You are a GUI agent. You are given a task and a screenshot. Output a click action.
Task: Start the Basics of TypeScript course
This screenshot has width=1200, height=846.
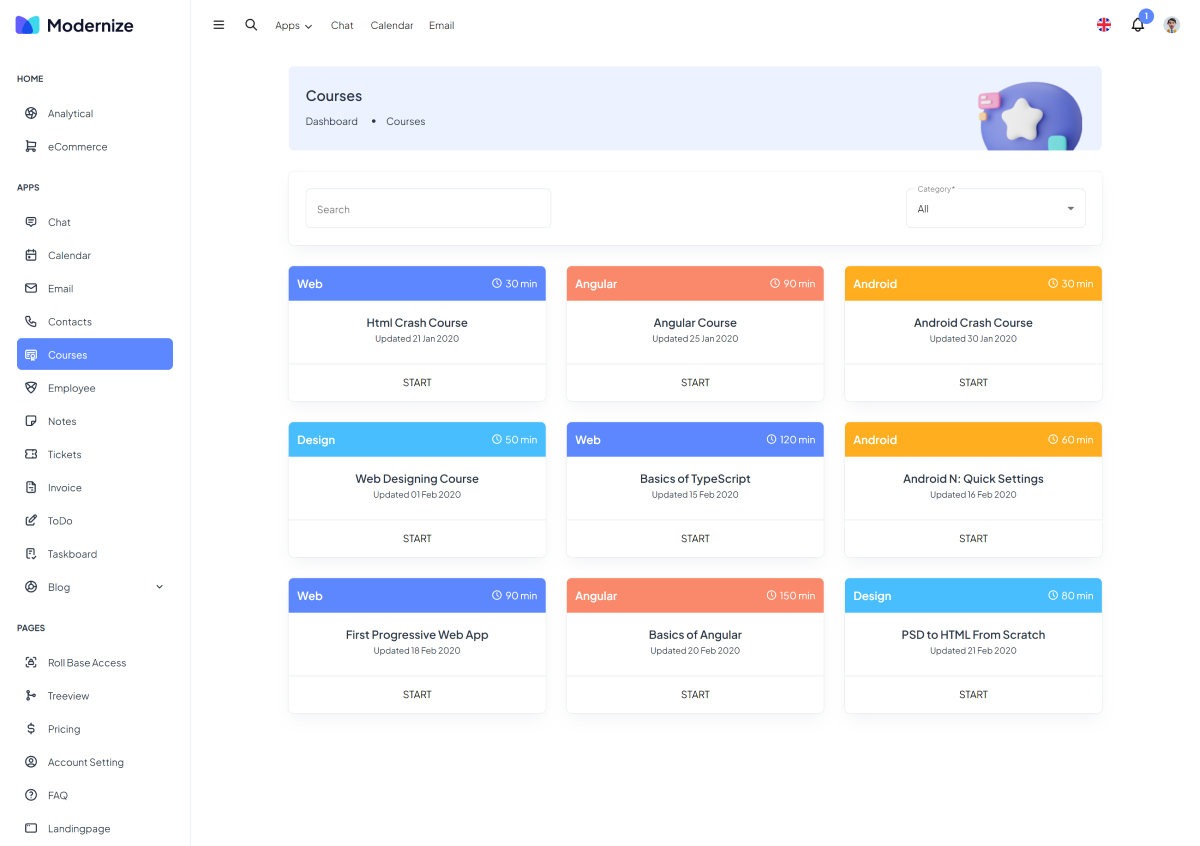click(x=695, y=539)
